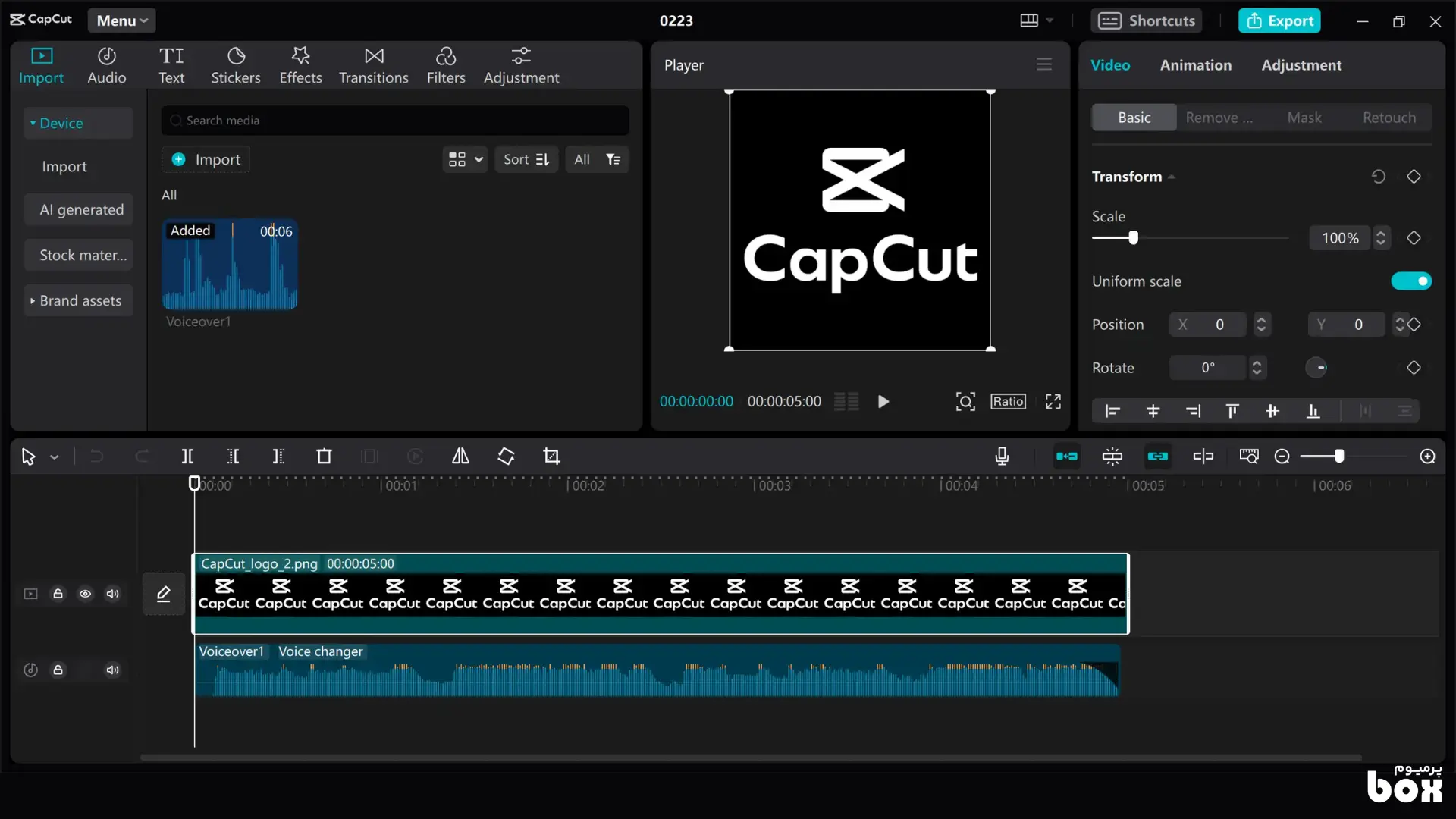Viewport: 1456px width, 819px height.
Task: Click the Rotate dial control
Action: [1316, 368]
